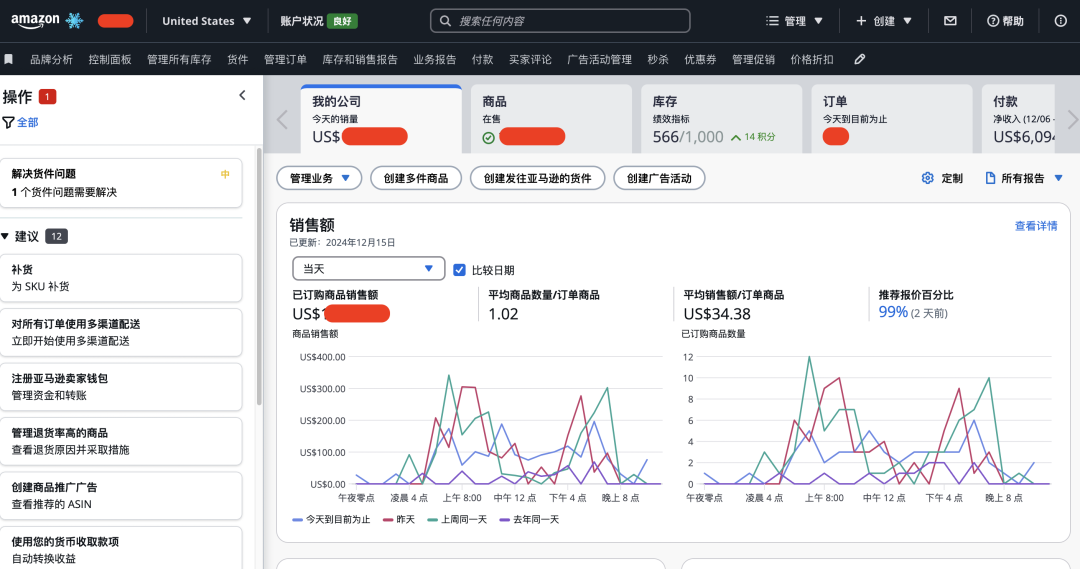Image resolution: width=1080 pixels, height=569 pixels.
Task: Click the 昨天 legend color marker
Action: 388,519
